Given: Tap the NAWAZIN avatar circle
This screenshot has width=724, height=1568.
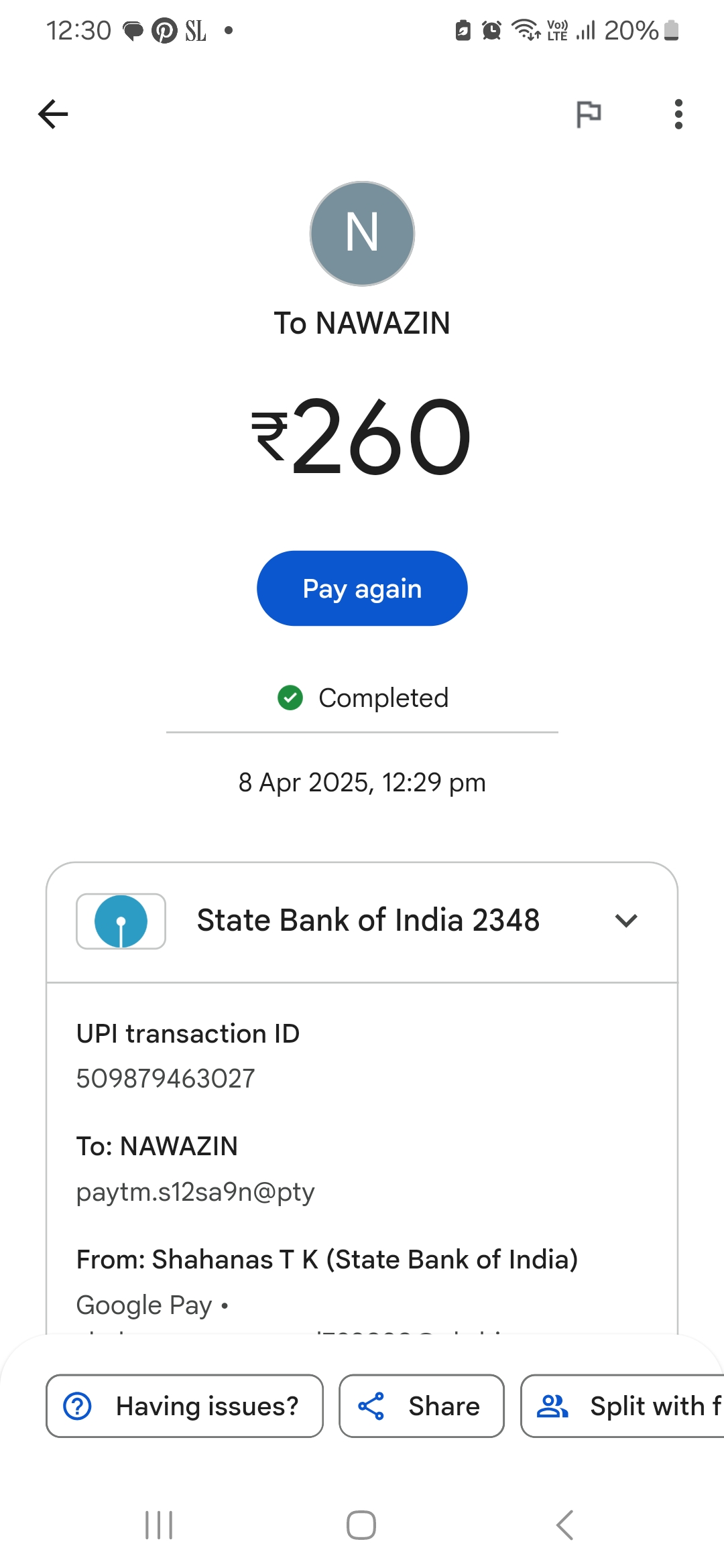Looking at the screenshot, I should (x=362, y=233).
